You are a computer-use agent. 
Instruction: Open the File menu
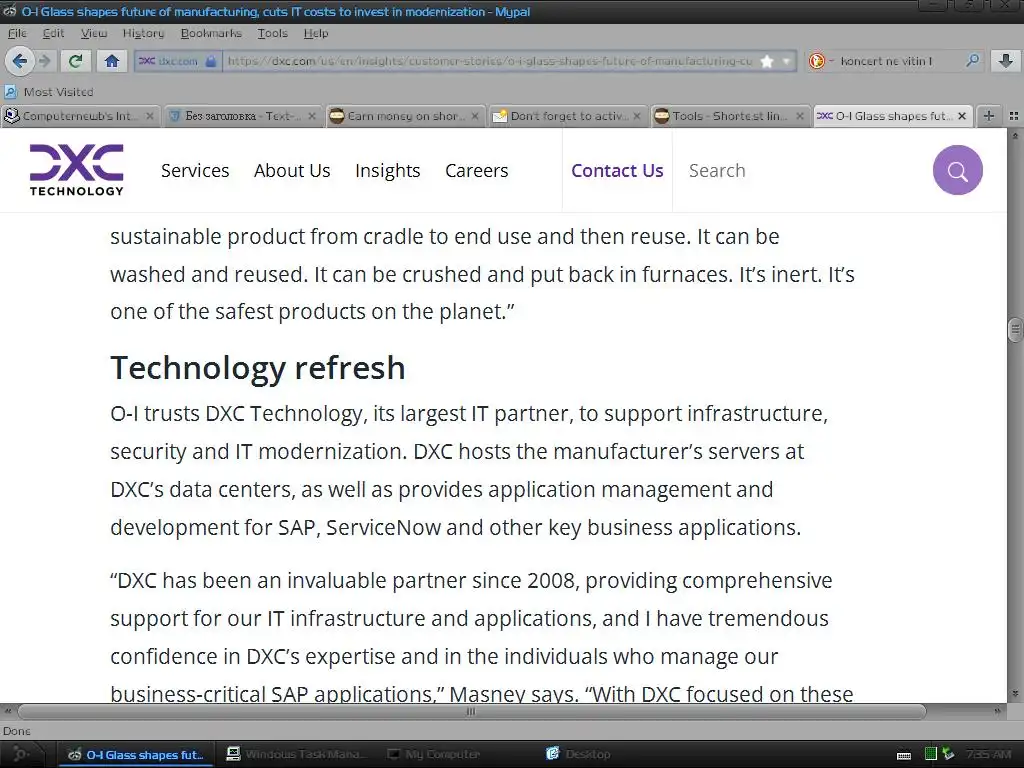click(17, 33)
